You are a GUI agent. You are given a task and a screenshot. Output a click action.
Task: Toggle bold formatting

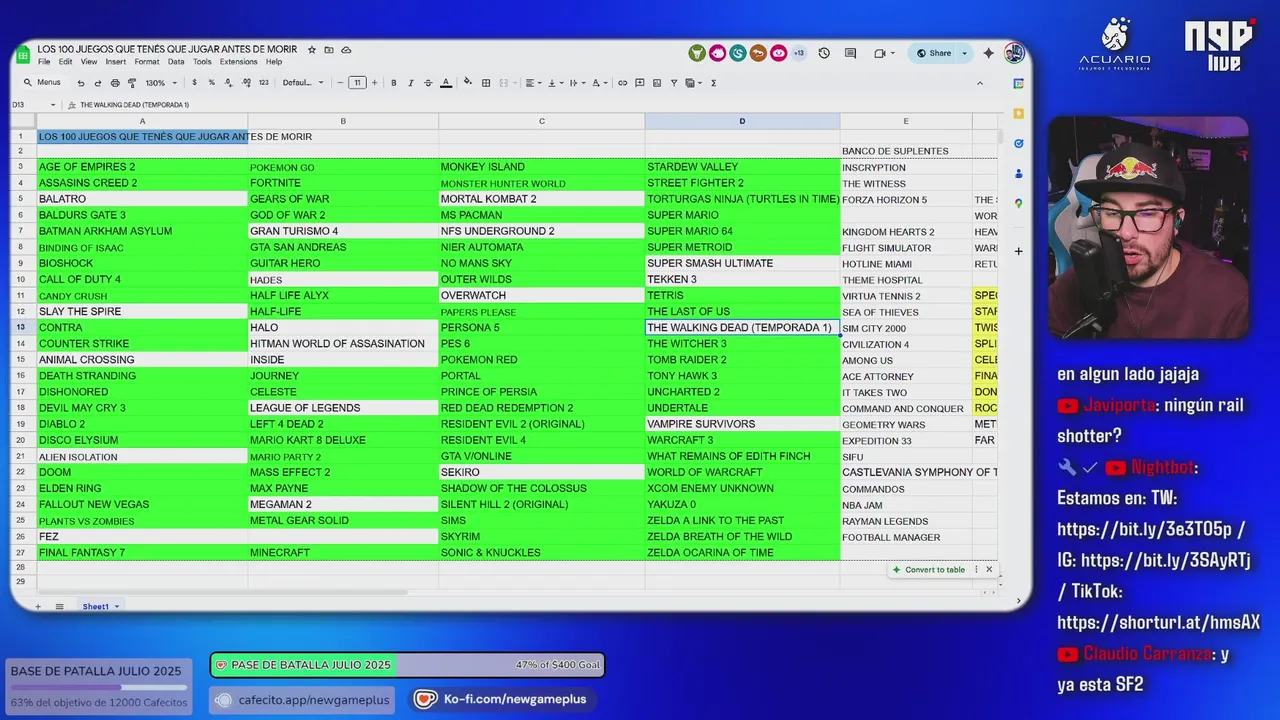click(394, 83)
